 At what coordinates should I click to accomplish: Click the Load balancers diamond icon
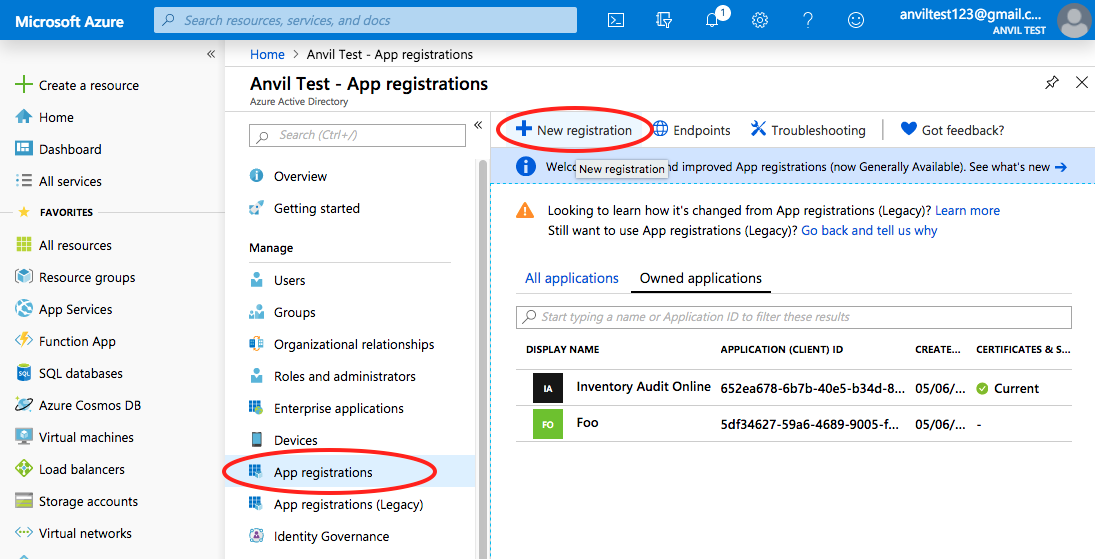click(x=24, y=469)
